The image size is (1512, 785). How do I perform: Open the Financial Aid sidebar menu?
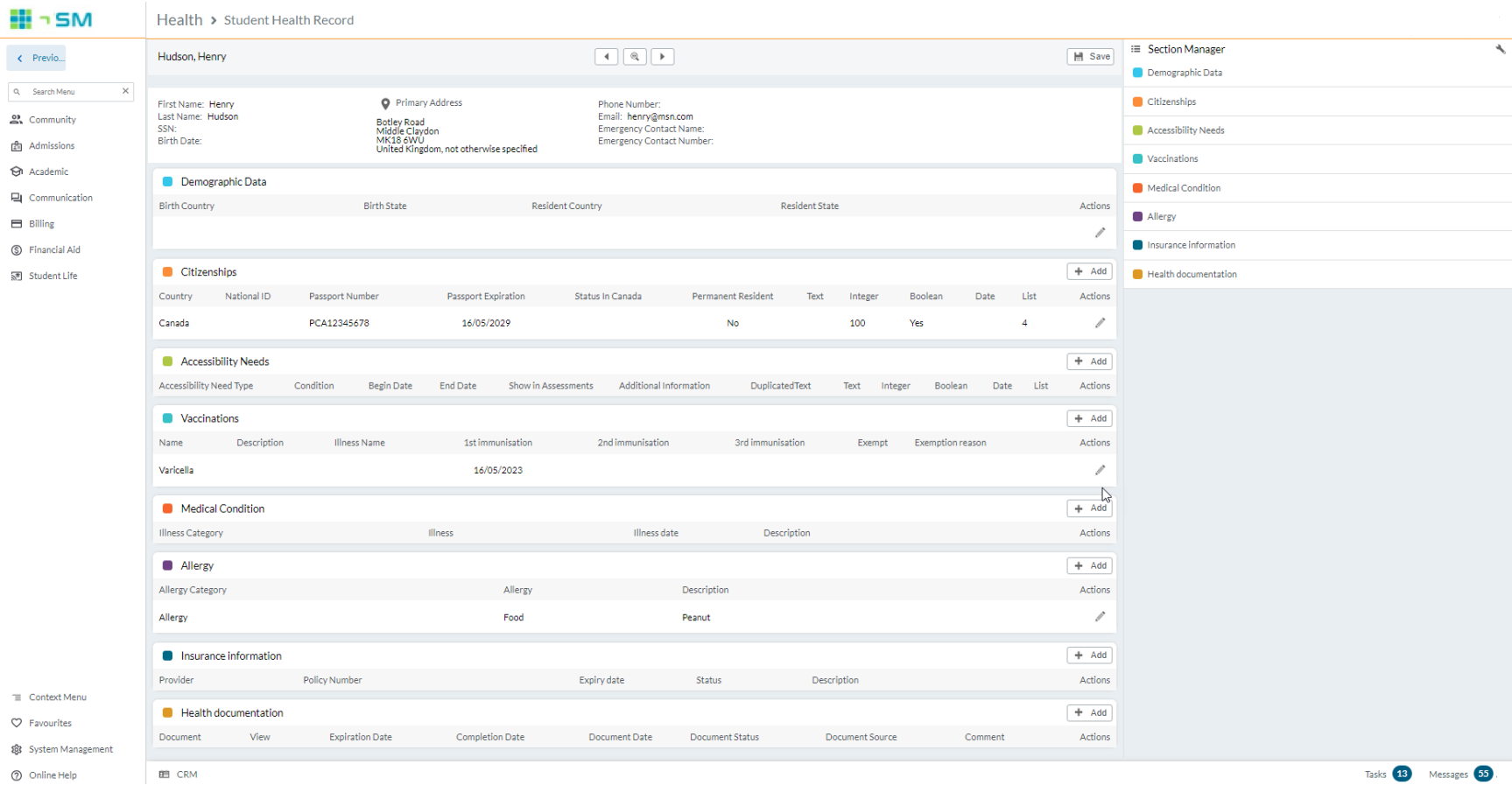[46, 250]
